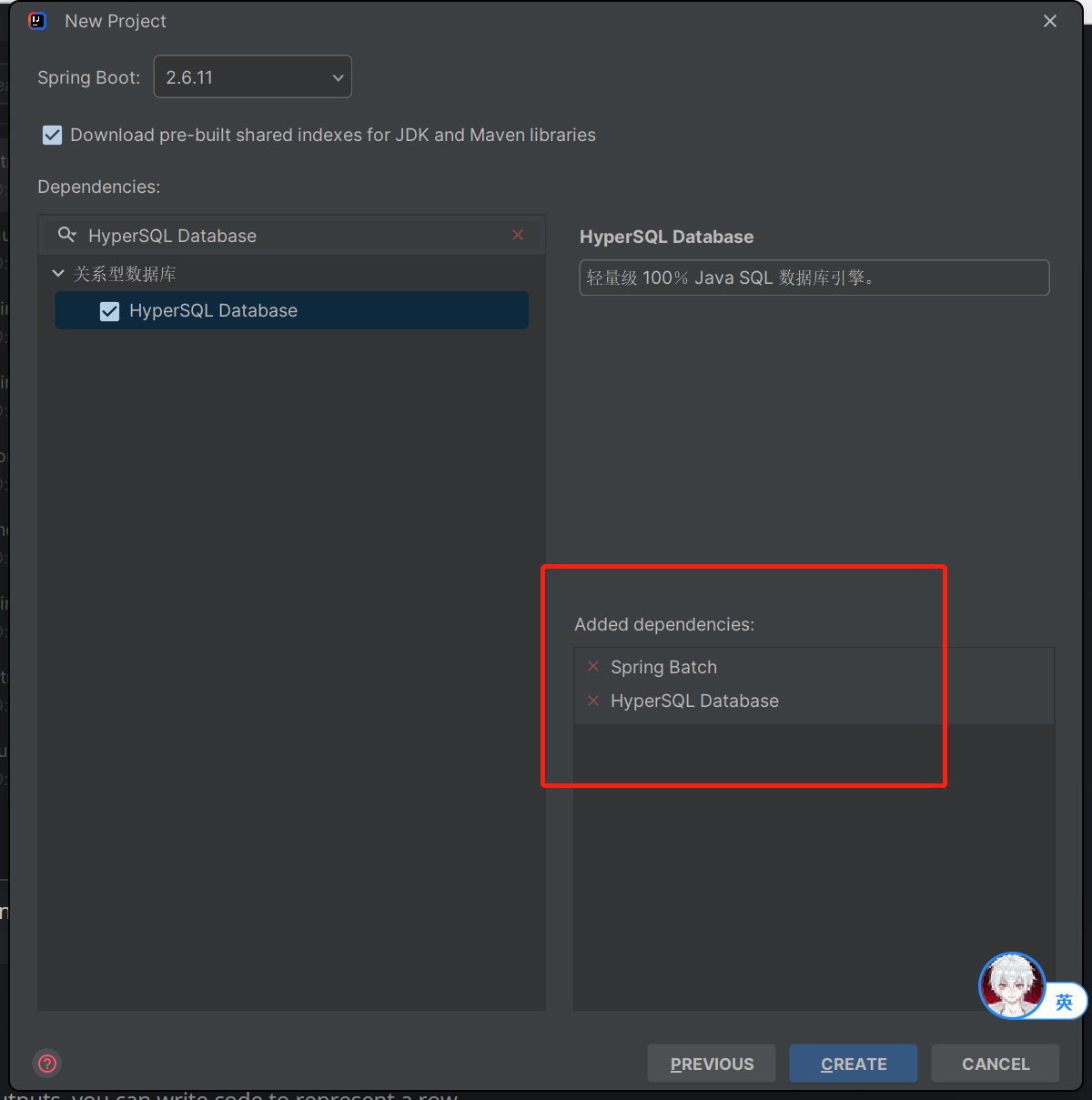Select Spring Batch in added dependencies list

pos(663,667)
